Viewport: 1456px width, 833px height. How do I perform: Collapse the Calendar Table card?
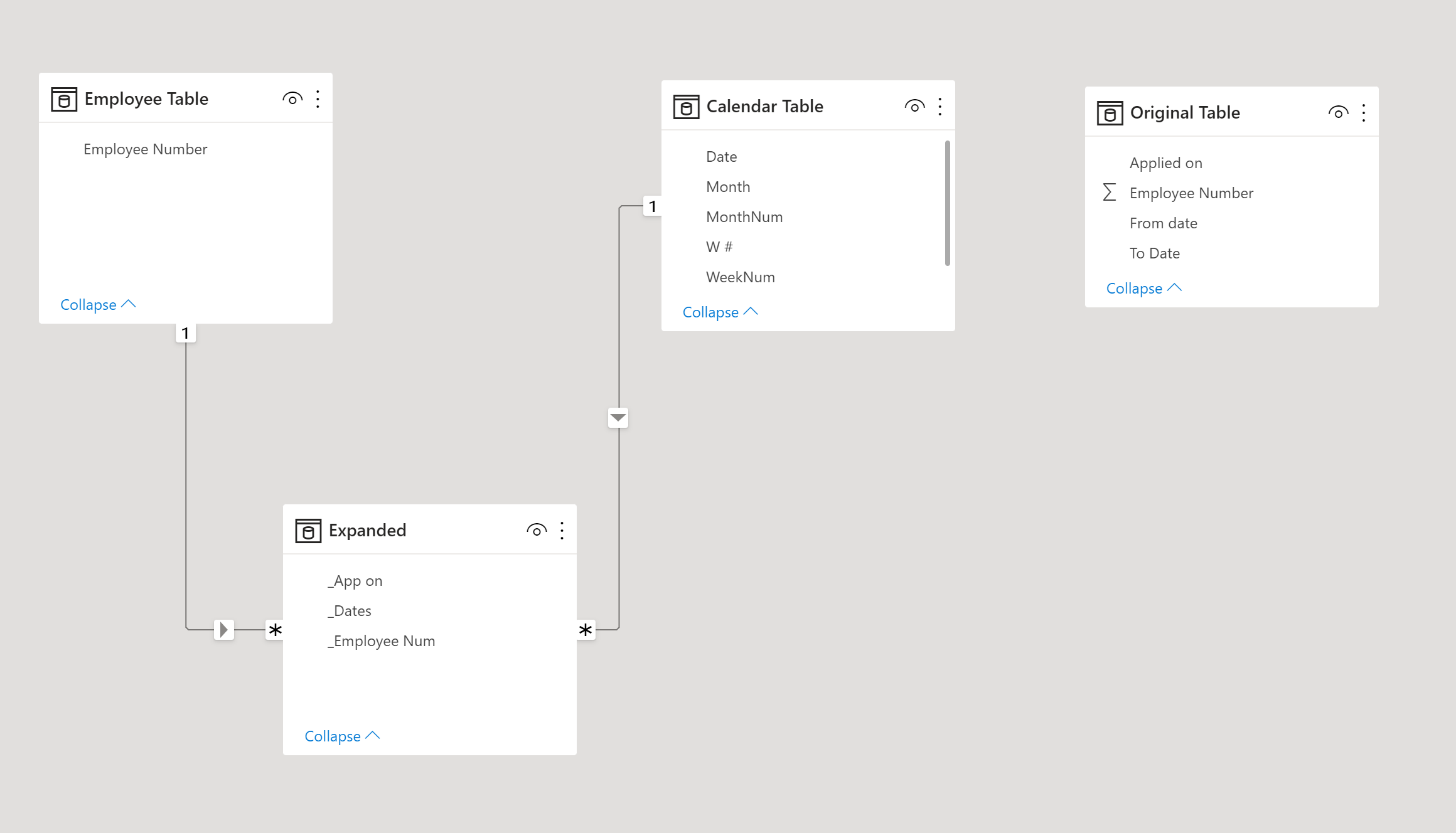(x=720, y=312)
